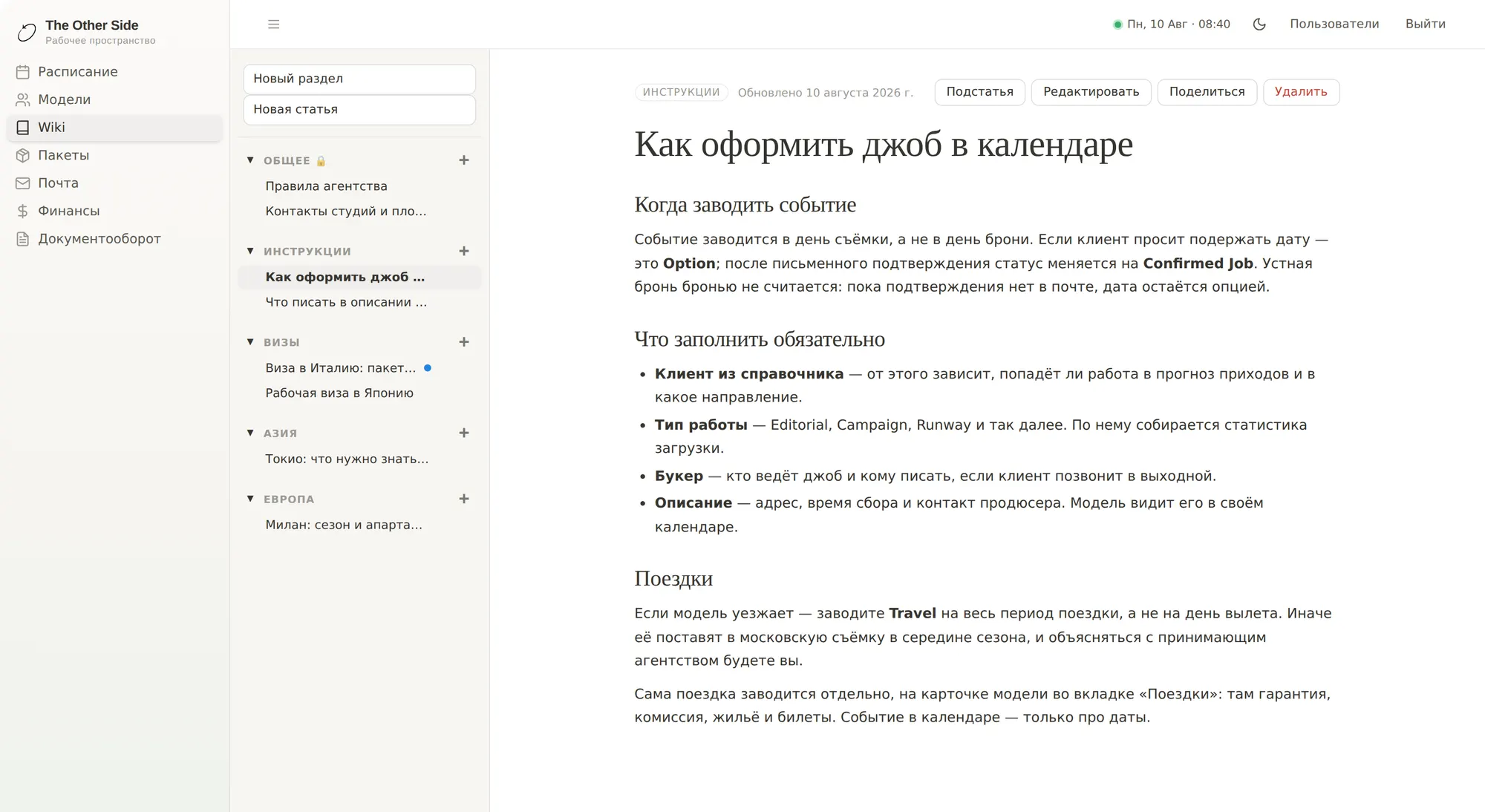
Task: Add article to ЕВРОПА section plus
Action: (464, 499)
